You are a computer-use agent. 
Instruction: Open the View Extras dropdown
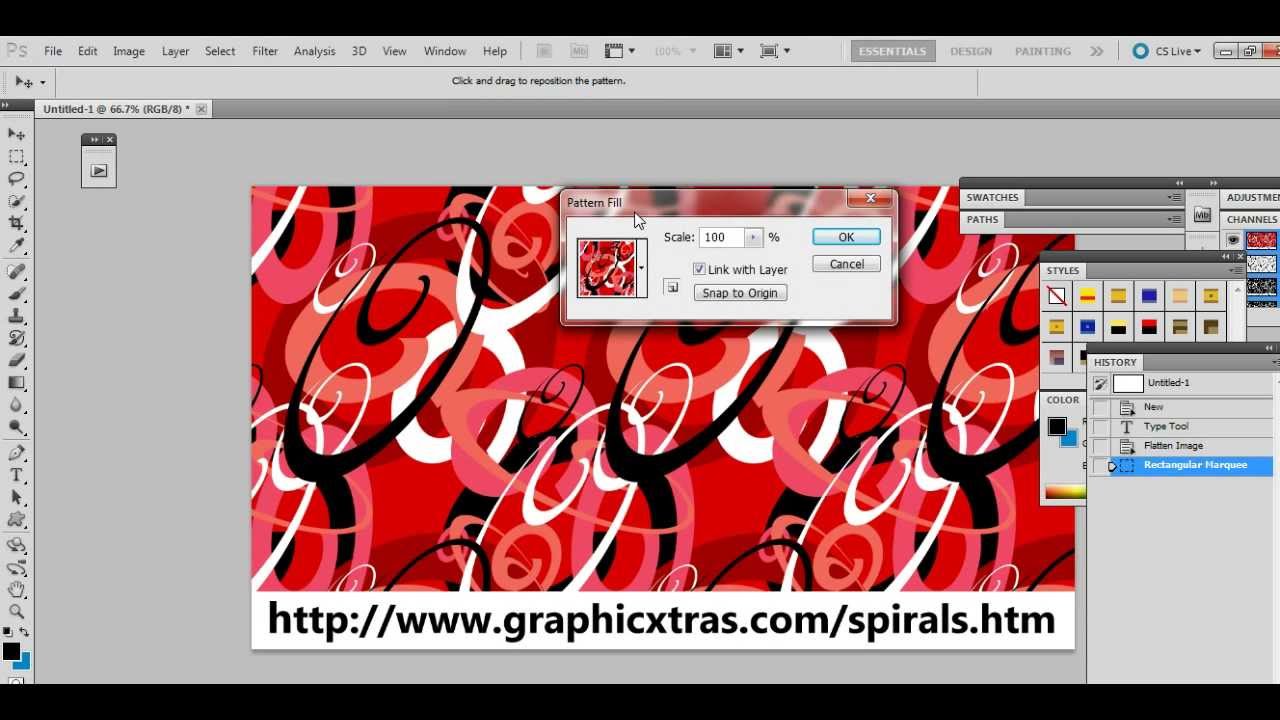click(619, 51)
